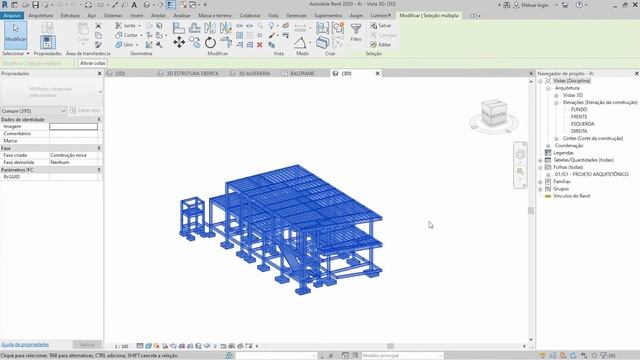
Task: Open the Selecionar panel dropdown
Action: [16, 53]
